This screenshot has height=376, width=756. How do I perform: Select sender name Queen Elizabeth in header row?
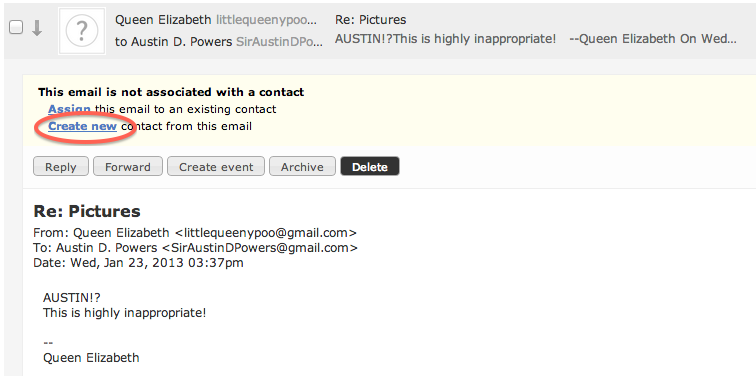163,20
